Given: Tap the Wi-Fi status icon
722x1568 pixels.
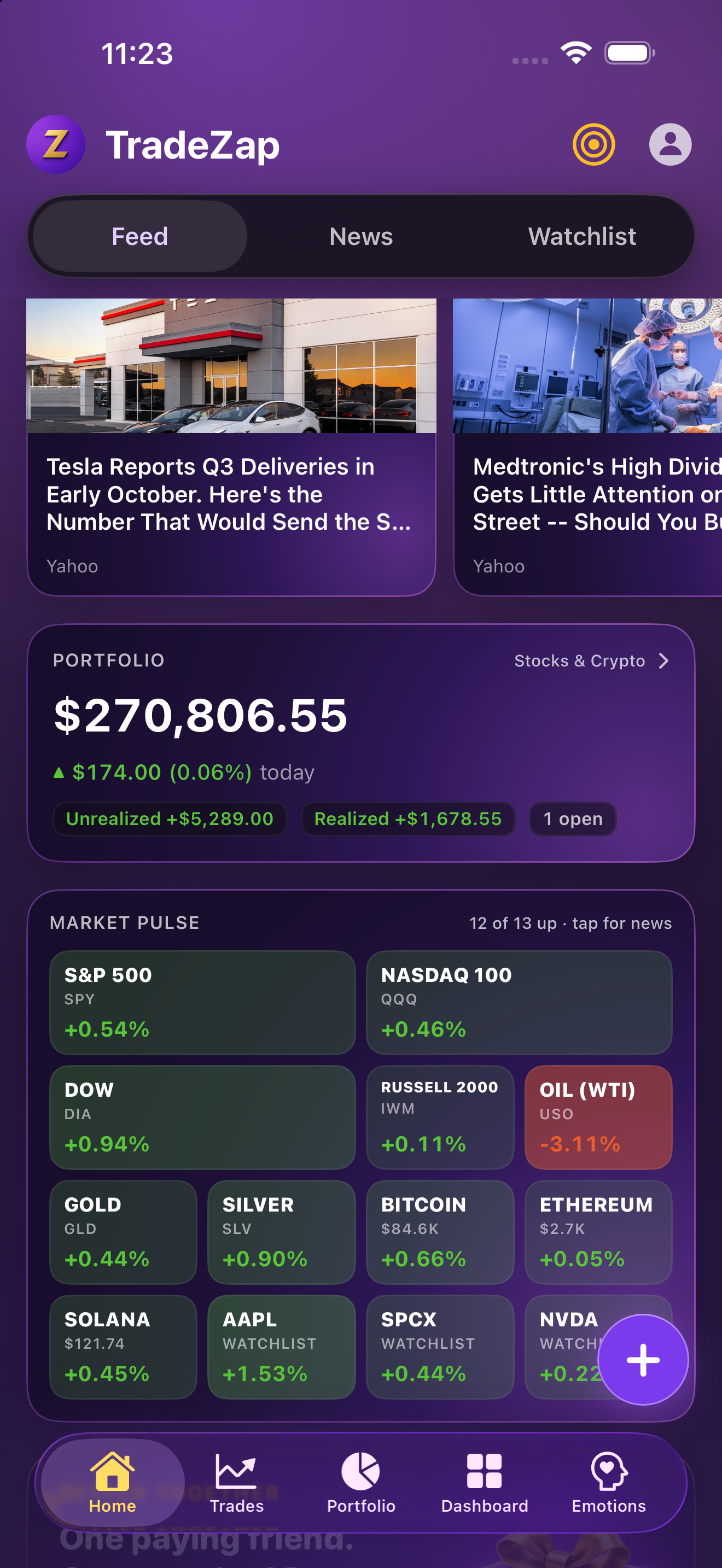Looking at the screenshot, I should [576, 53].
